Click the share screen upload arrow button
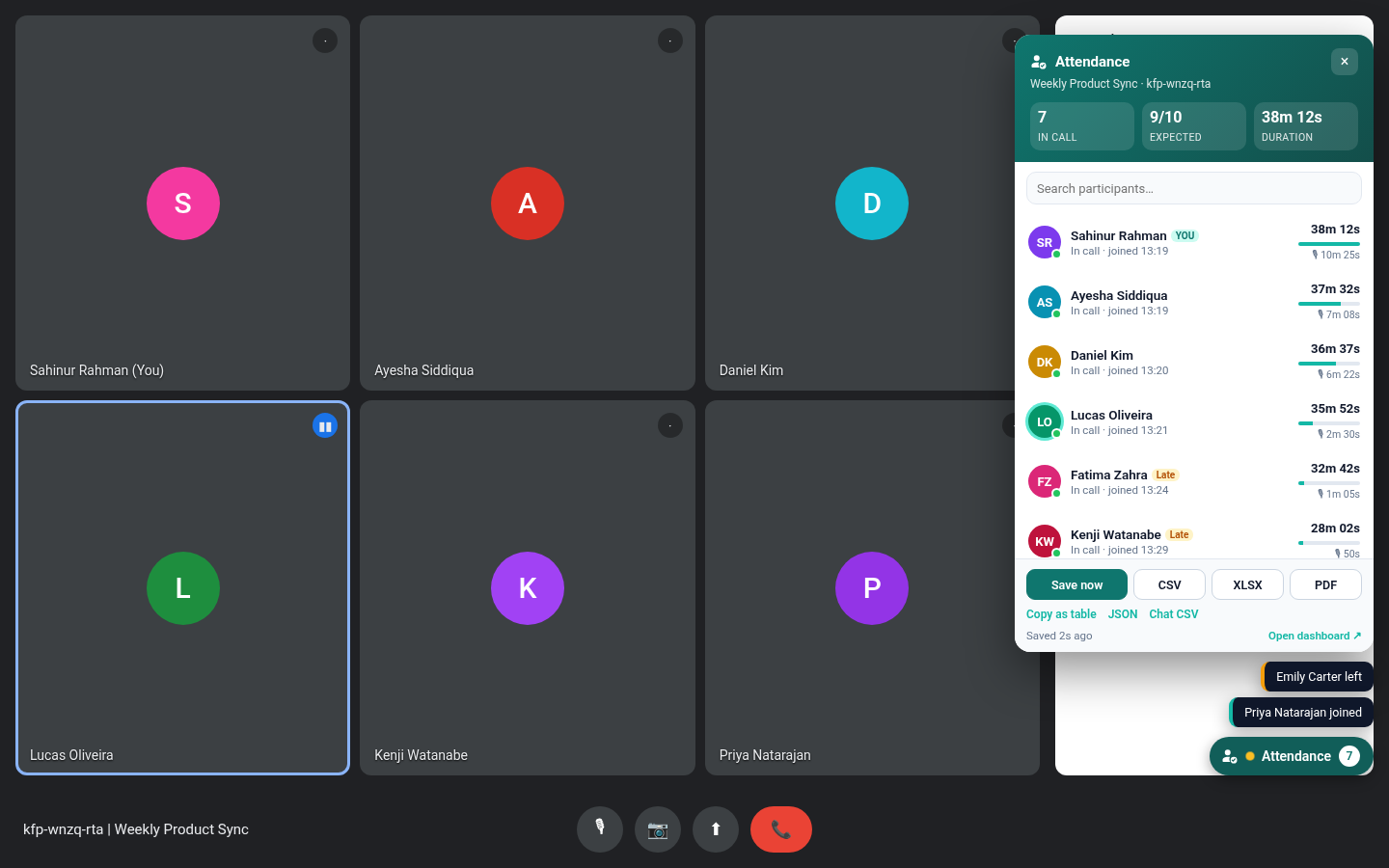1389x868 pixels. click(716, 829)
